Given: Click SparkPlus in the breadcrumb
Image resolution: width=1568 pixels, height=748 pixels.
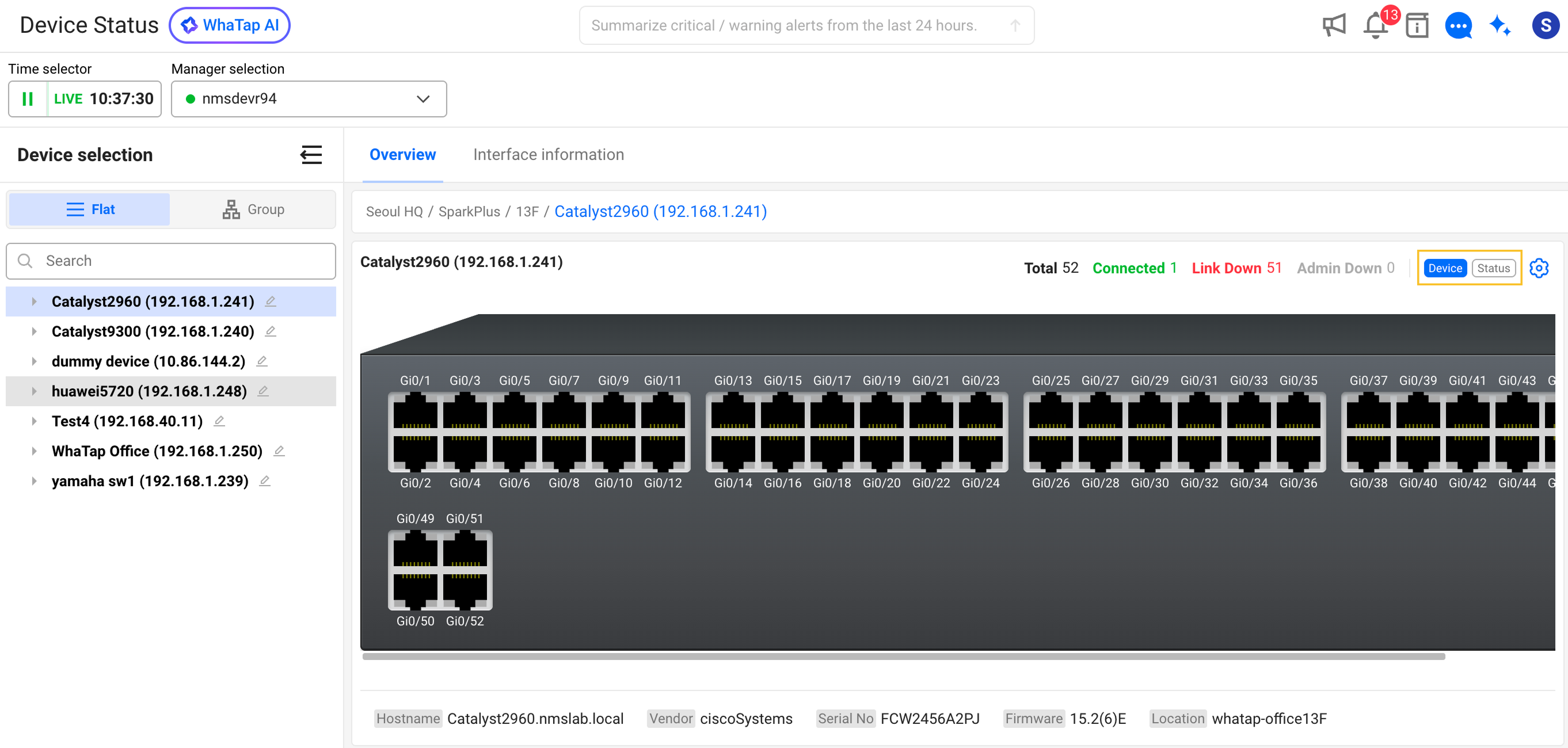Looking at the screenshot, I should click(x=469, y=211).
